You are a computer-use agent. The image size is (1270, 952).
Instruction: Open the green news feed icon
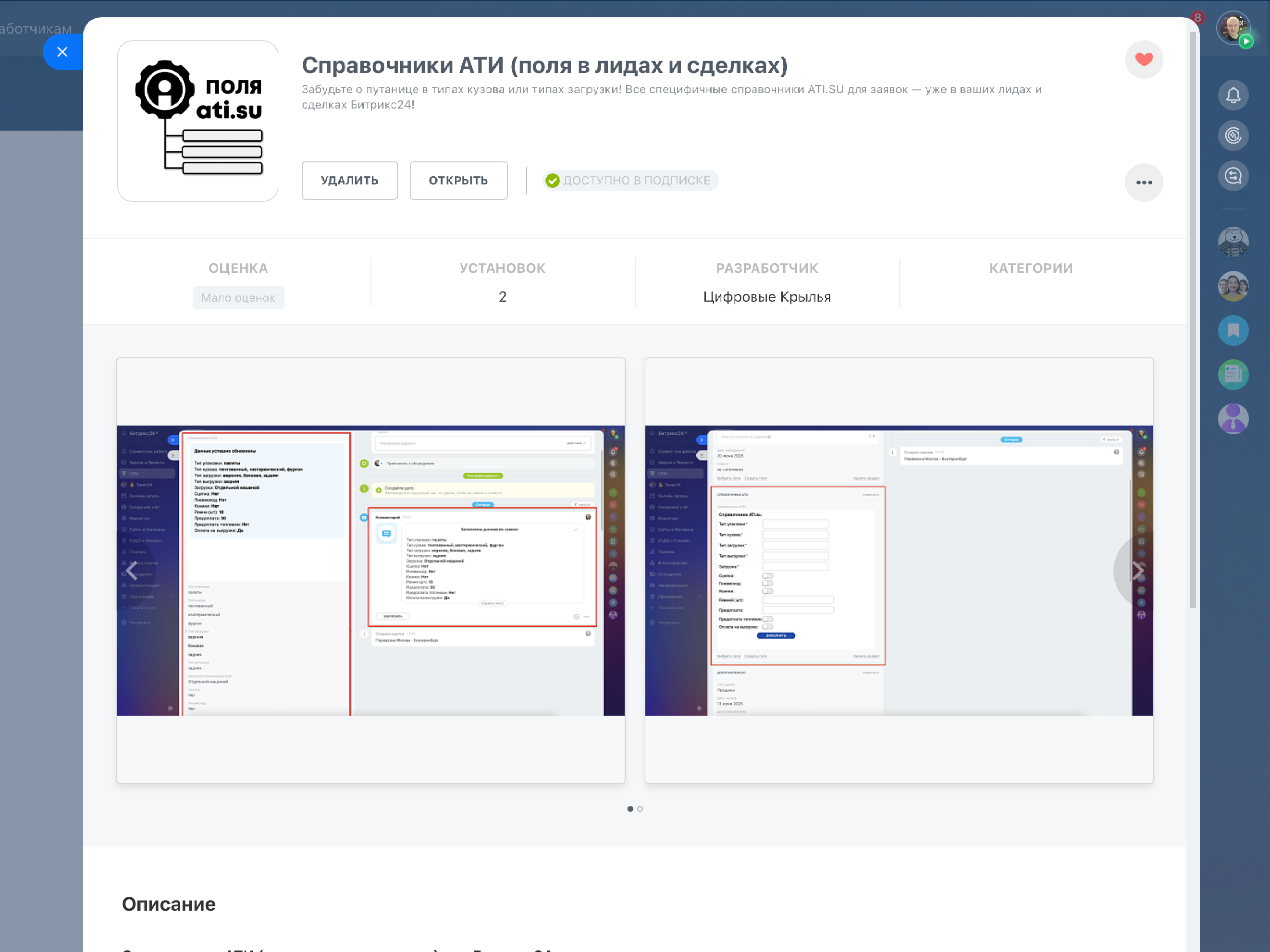[x=1233, y=374]
